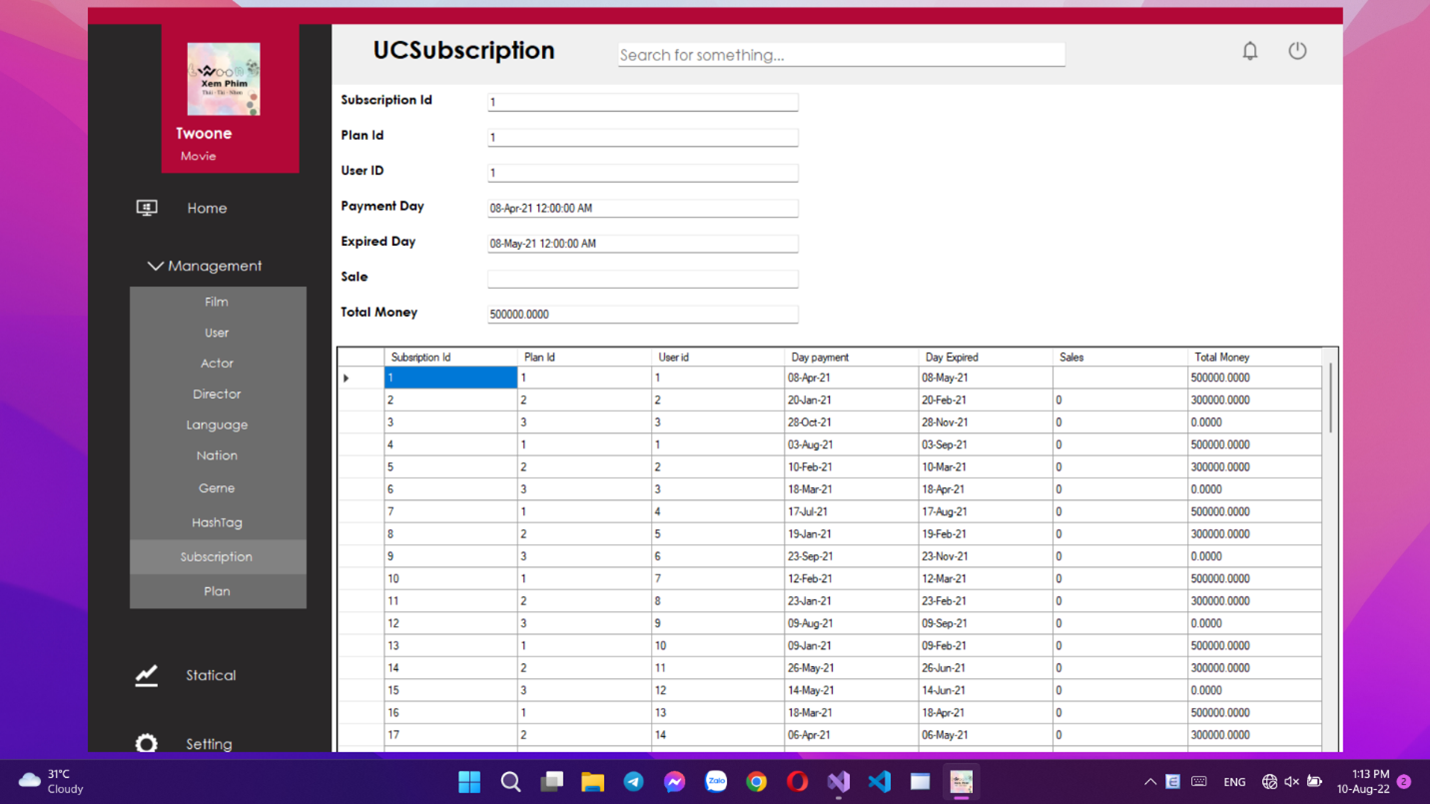Open the Statical section
The image size is (1430, 804).
pyautogui.click(x=211, y=676)
